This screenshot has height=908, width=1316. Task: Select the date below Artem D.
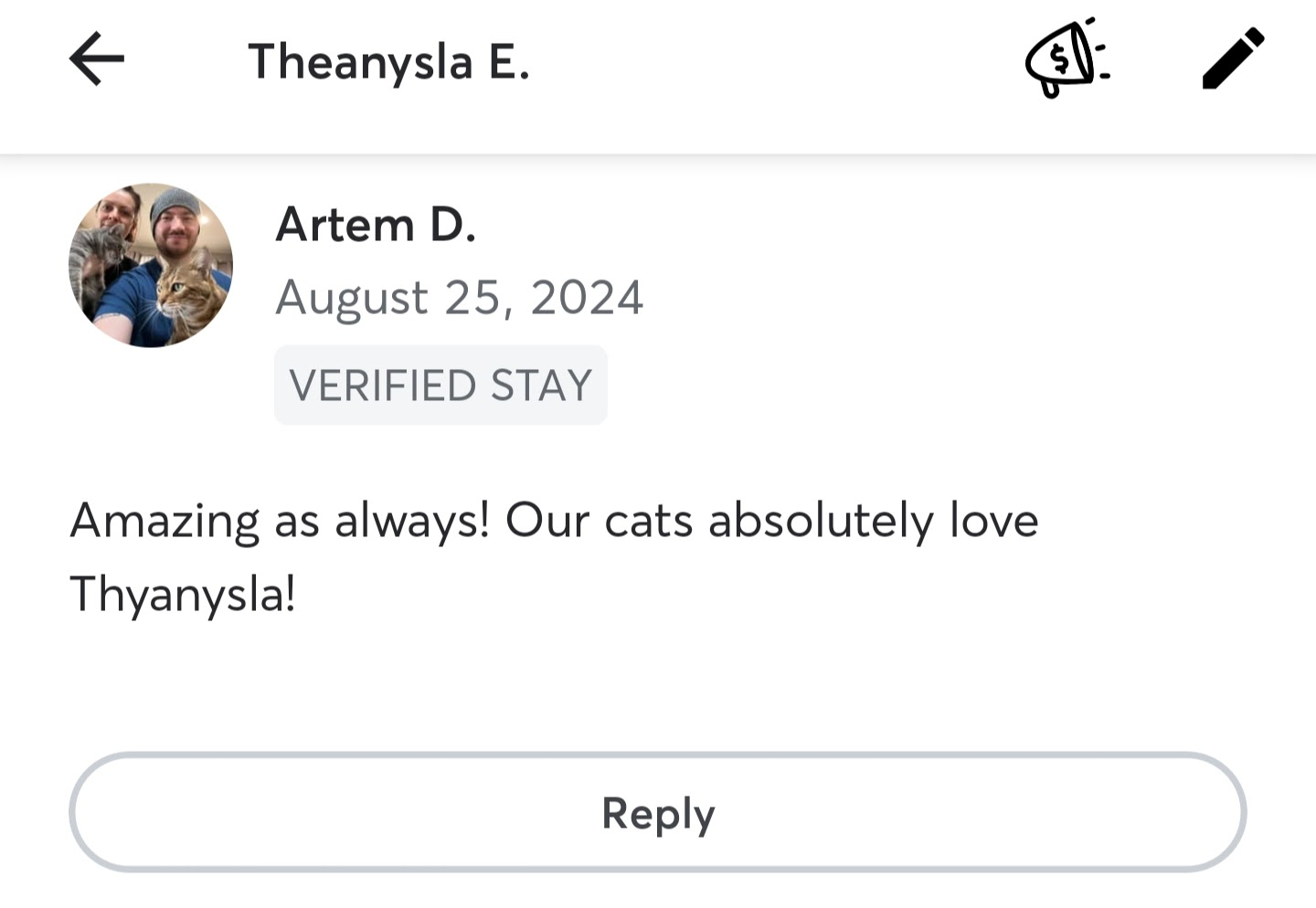point(460,298)
